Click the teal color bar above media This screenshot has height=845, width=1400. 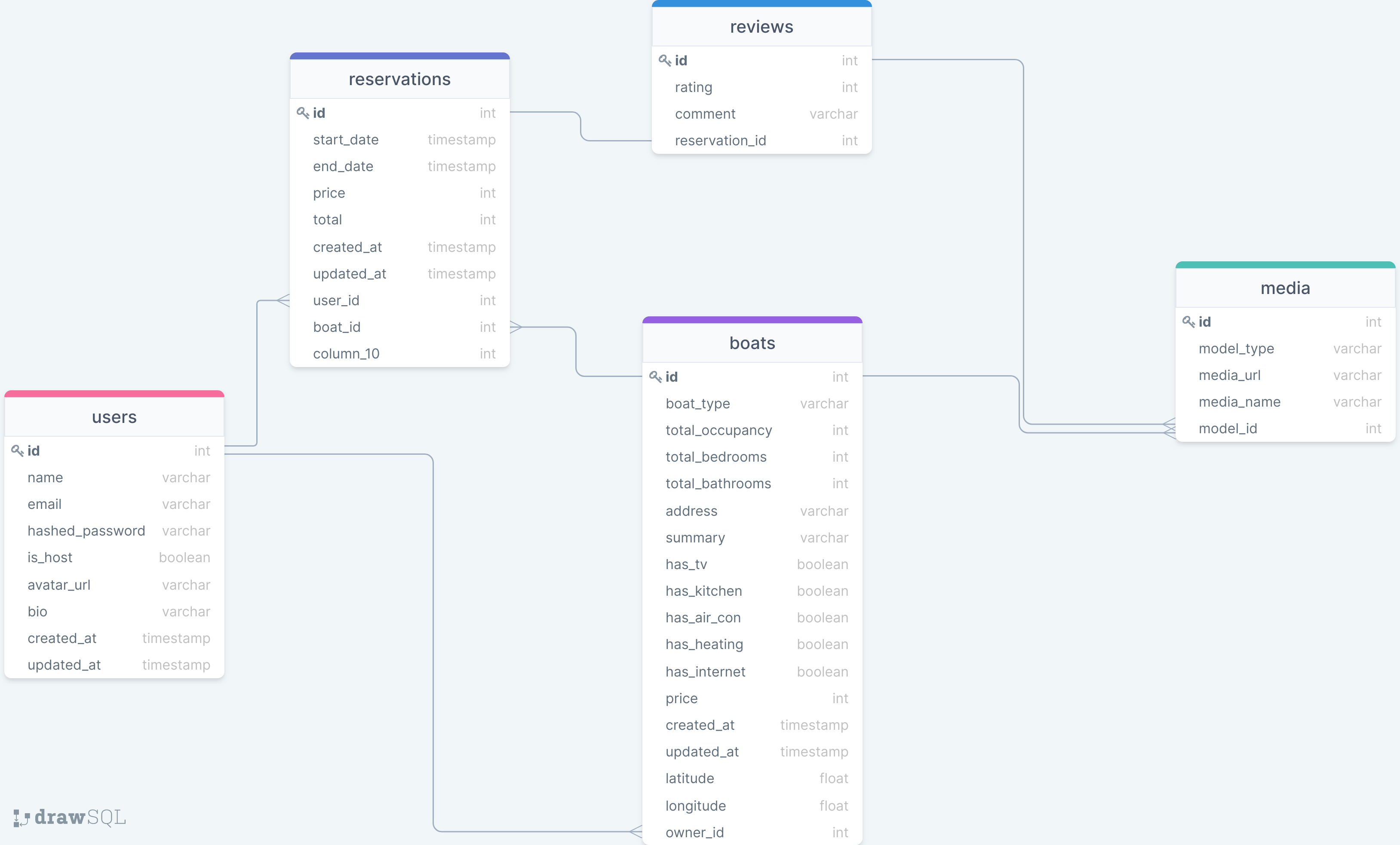(x=1285, y=265)
